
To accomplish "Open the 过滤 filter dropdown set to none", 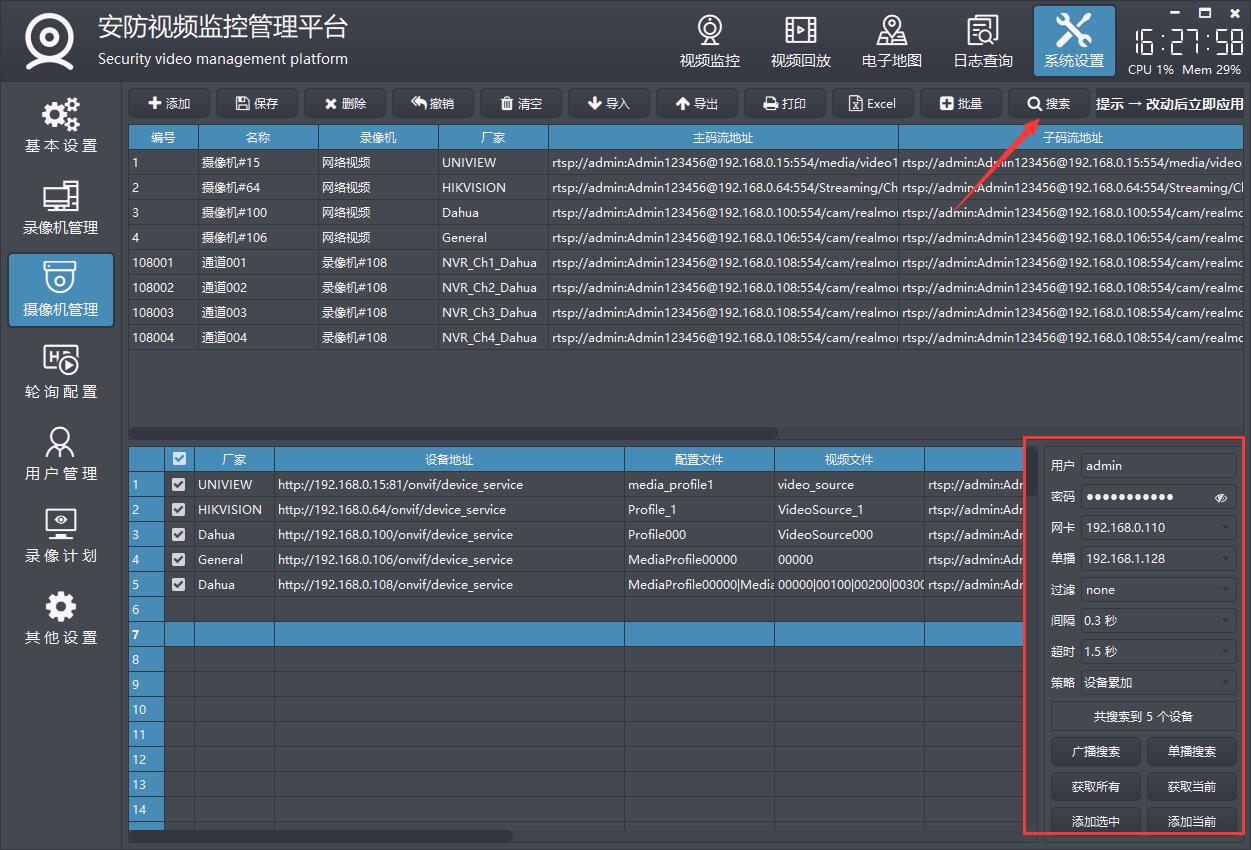I will tap(1158, 590).
